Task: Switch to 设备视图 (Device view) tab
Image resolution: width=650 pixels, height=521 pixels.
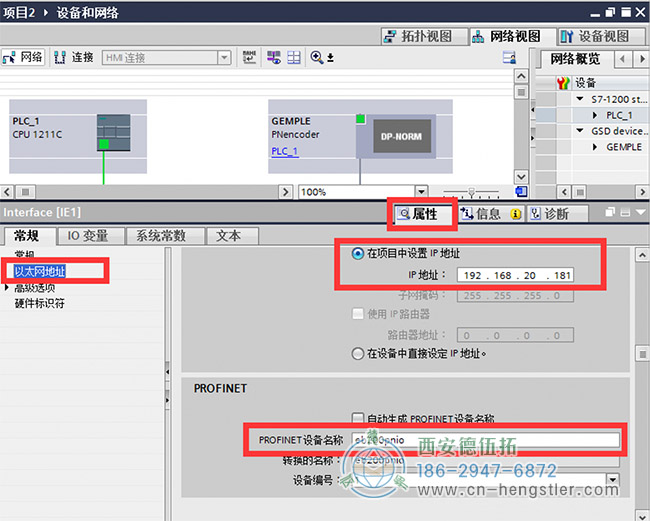Action: (601, 36)
